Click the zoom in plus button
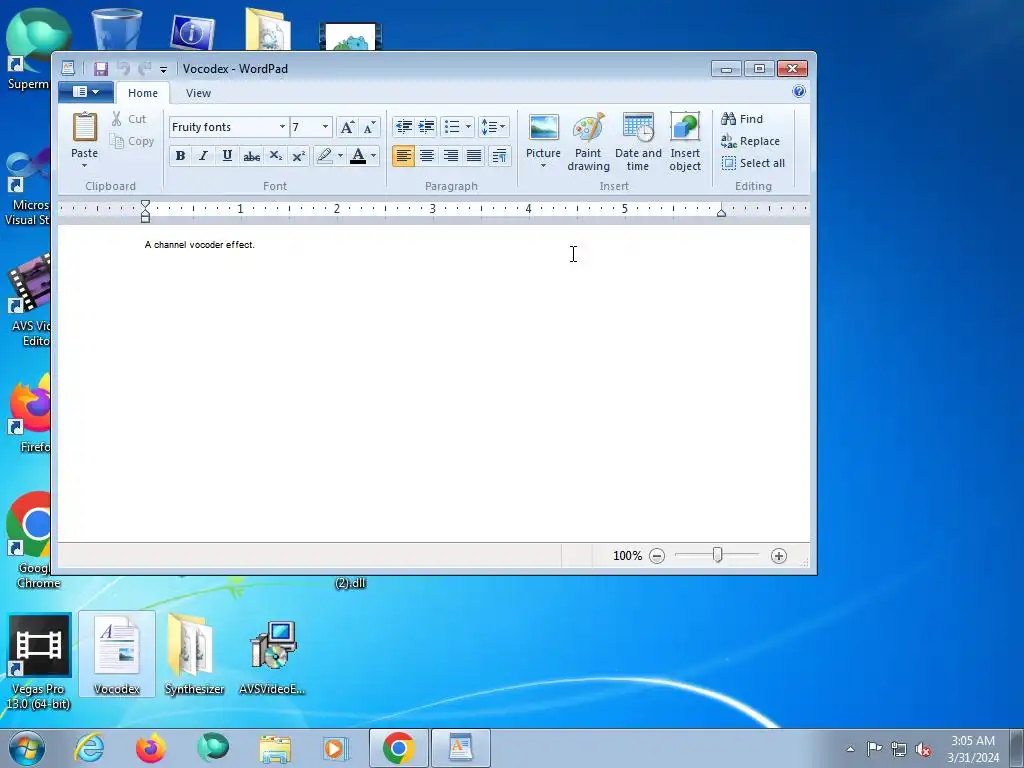1024x768 pixels. coord(778,556)
